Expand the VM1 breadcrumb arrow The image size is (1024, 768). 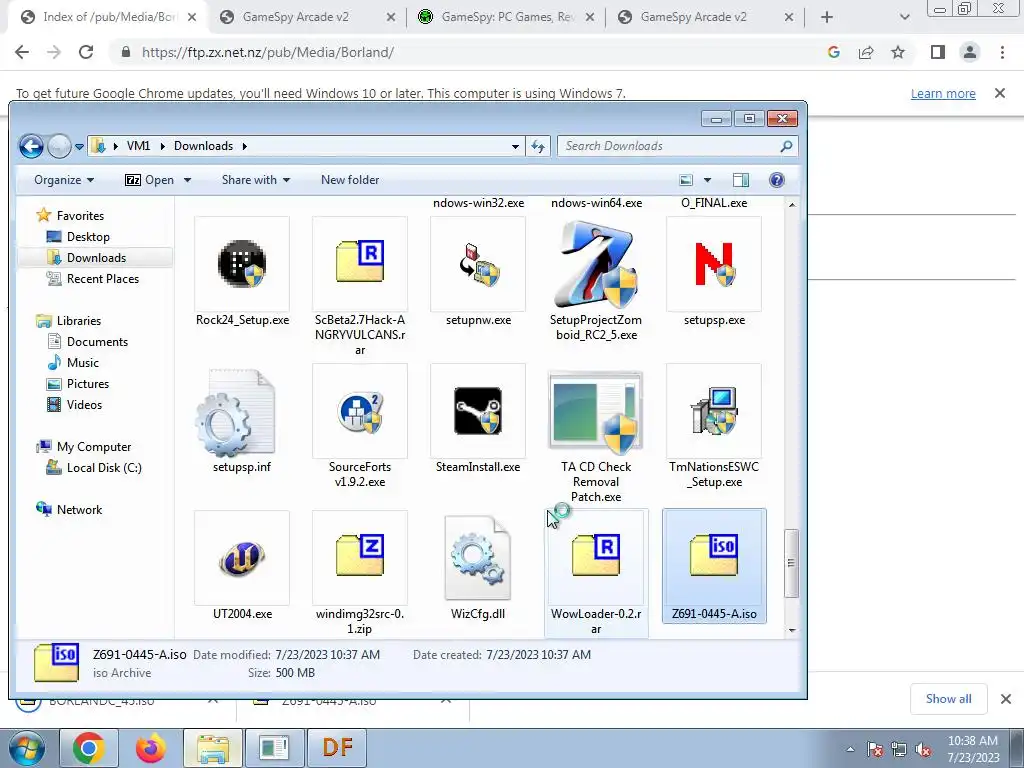pyautogui.click(x=163, y=146)
